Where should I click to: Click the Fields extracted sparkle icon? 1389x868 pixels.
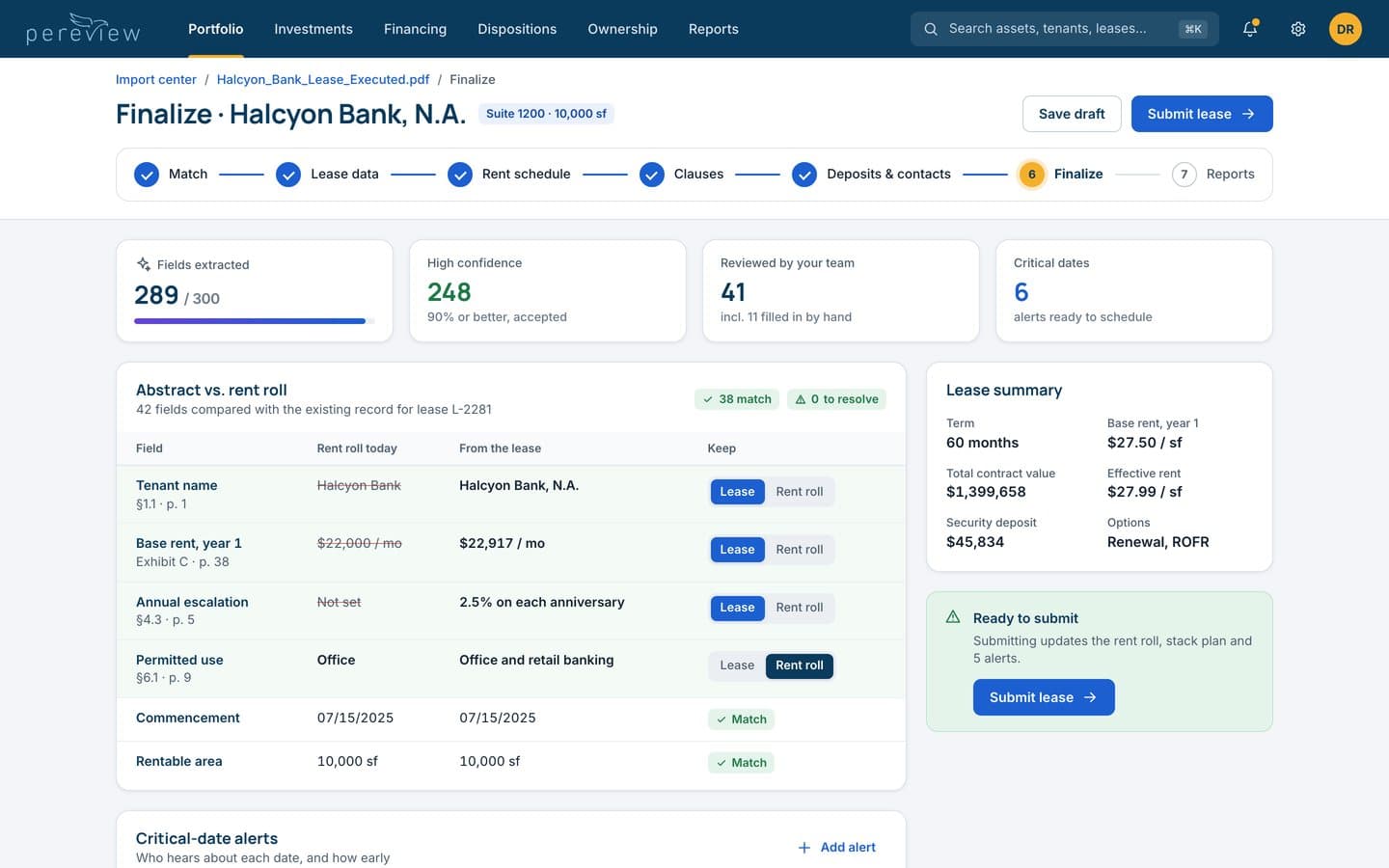[144, 264]
